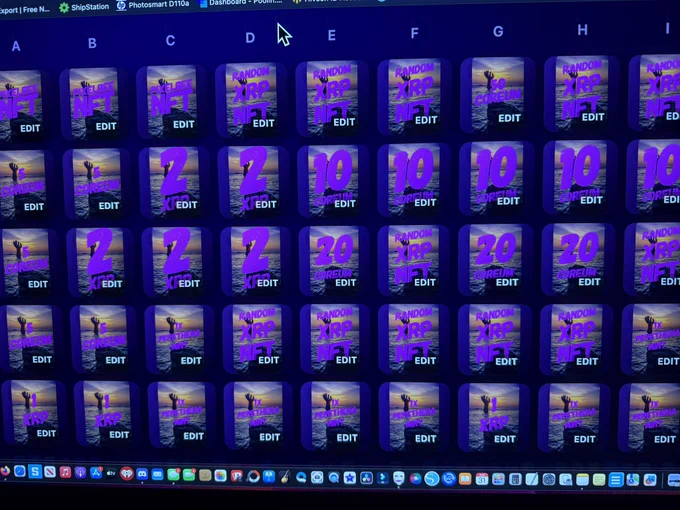Launch Keynote from the dock
The height and width of the screenshot is (510, 680).
point(269,477)
